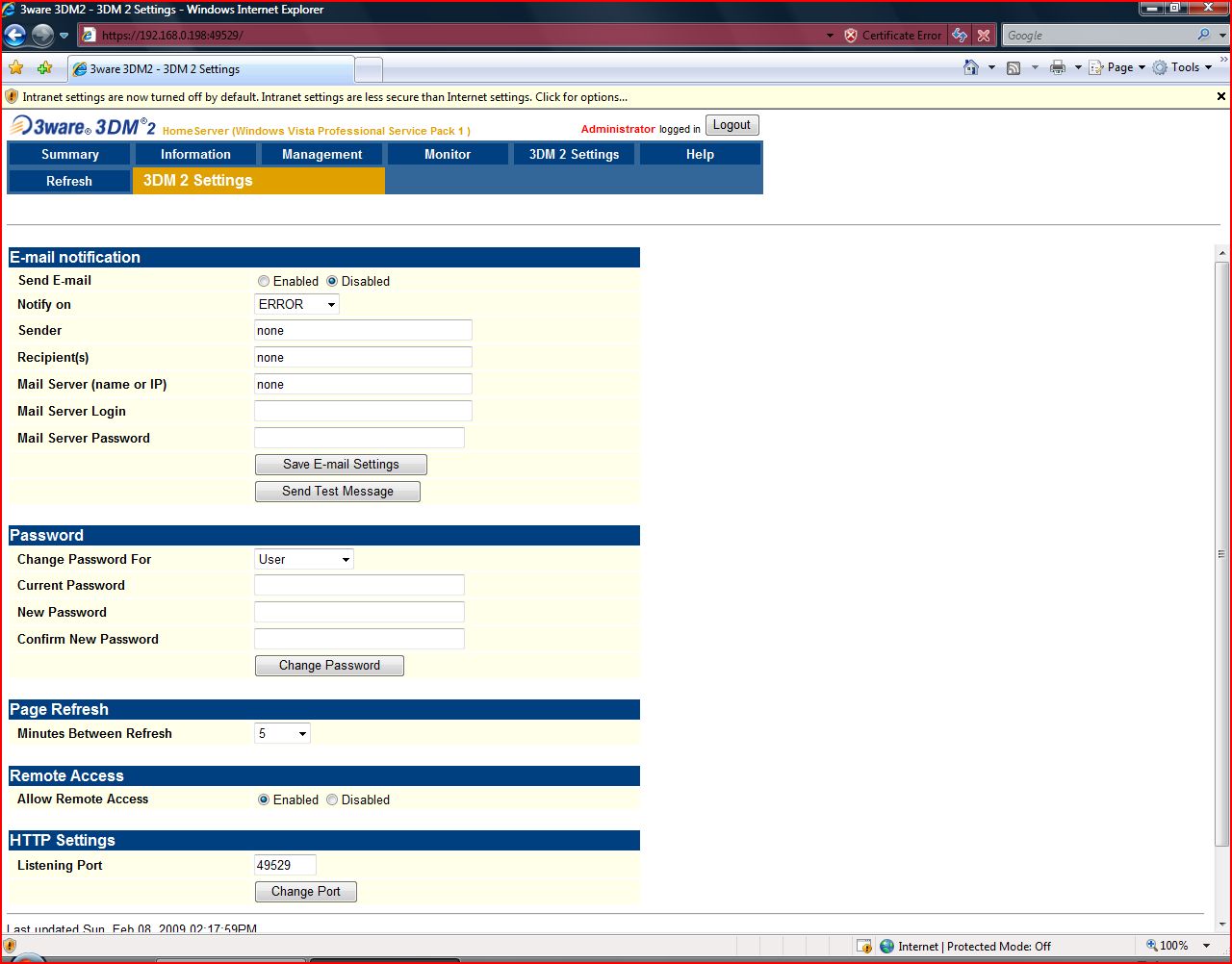The width and height of the screenshot is (1232, 964).
Task: Open the Help menu tab
Action: coord(700,154)
